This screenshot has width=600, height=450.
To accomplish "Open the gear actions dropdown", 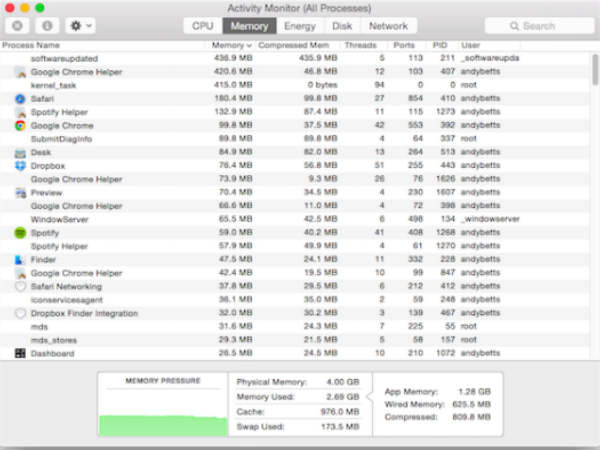I will point(80,26).
